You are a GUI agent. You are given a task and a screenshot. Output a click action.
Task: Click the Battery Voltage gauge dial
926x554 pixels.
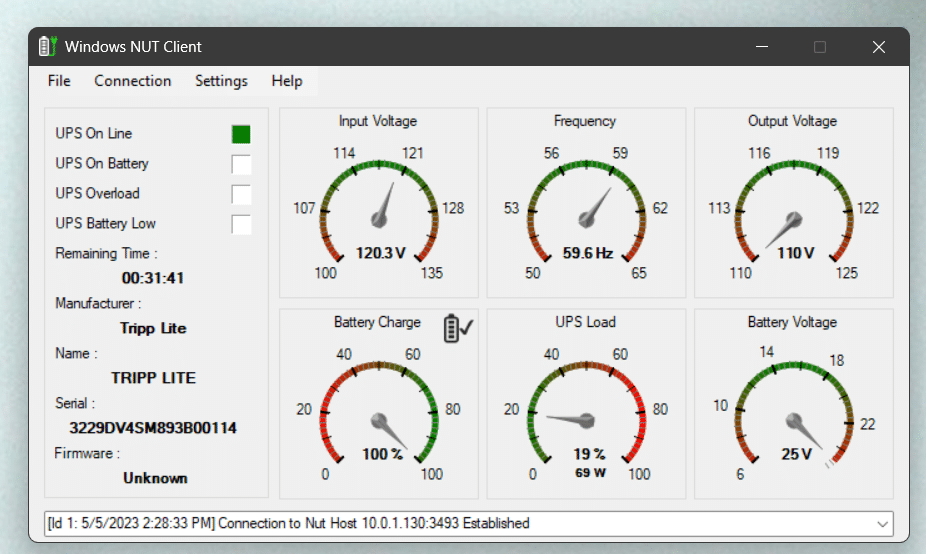click(x=794, y=413)
